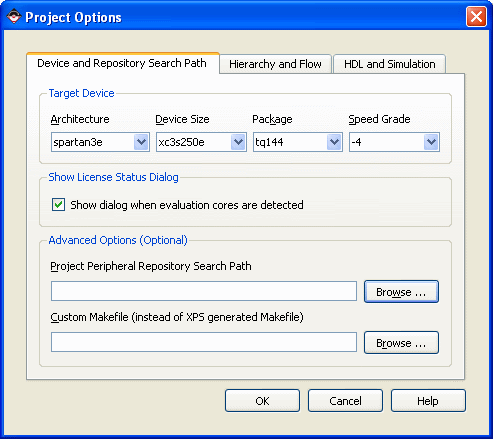This screenshot has height=439, width=493.
Task: Open the Architecture dropdown arrow
Action: pos(141,142)
